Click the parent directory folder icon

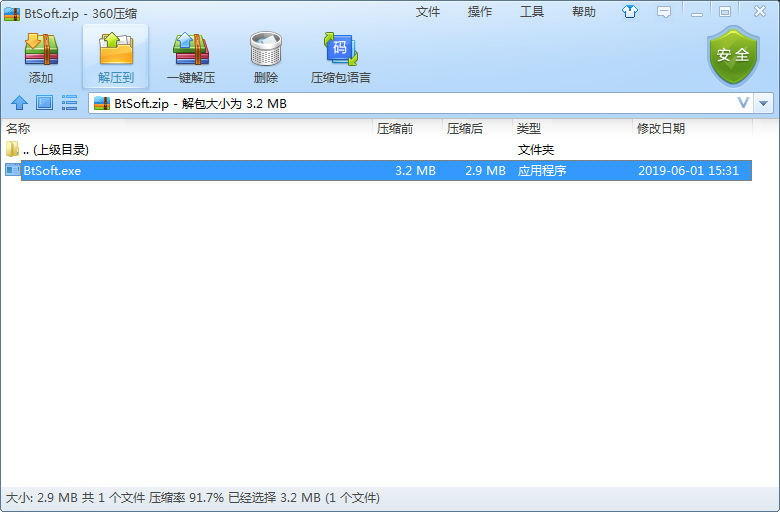tap(12, 149)
